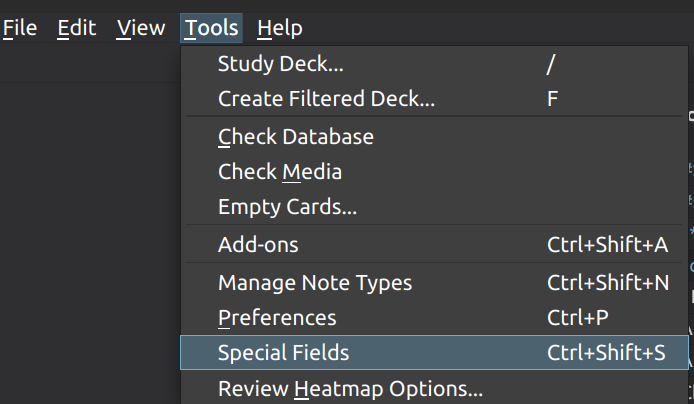Choose Manage Note Types
Viewport: 694px width, 404px height.
click(314, 283)
